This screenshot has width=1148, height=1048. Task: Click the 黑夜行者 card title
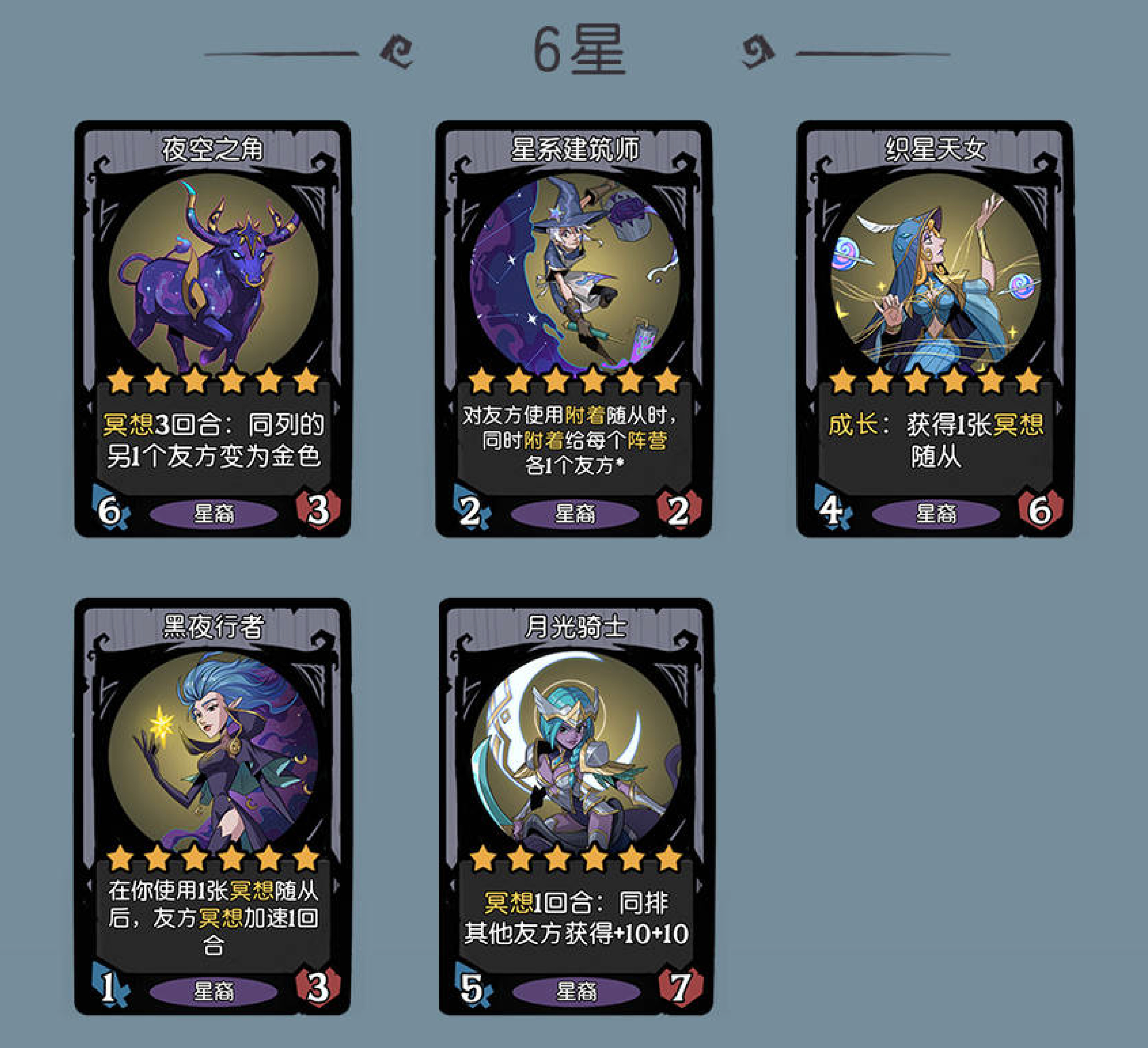click(213, 627)
